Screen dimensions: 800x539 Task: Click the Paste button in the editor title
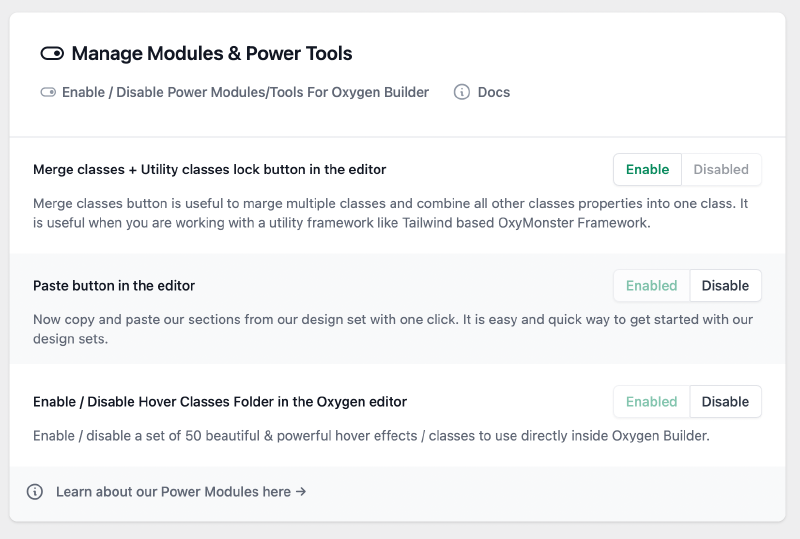point(114,286)
